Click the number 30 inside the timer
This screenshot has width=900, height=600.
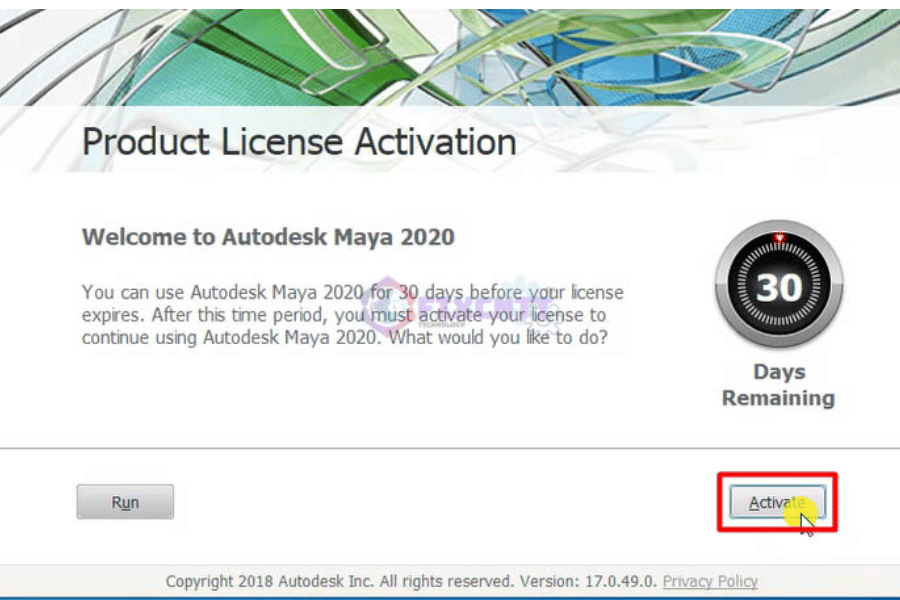click(779, 288)
